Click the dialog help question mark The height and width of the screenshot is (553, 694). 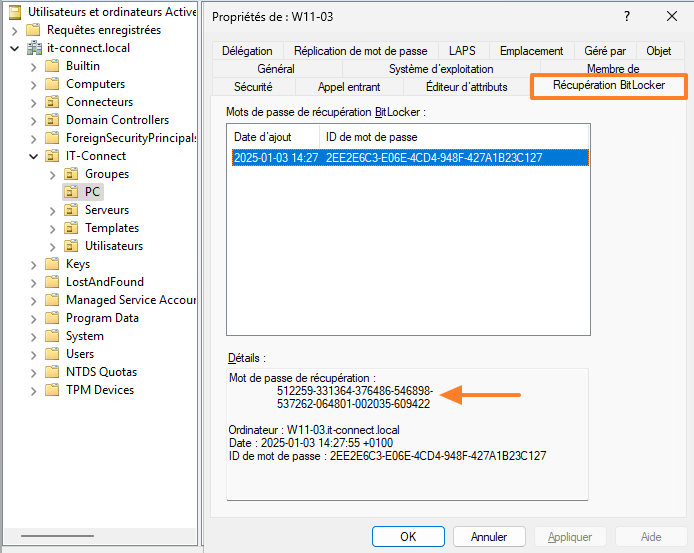(627, 17)
